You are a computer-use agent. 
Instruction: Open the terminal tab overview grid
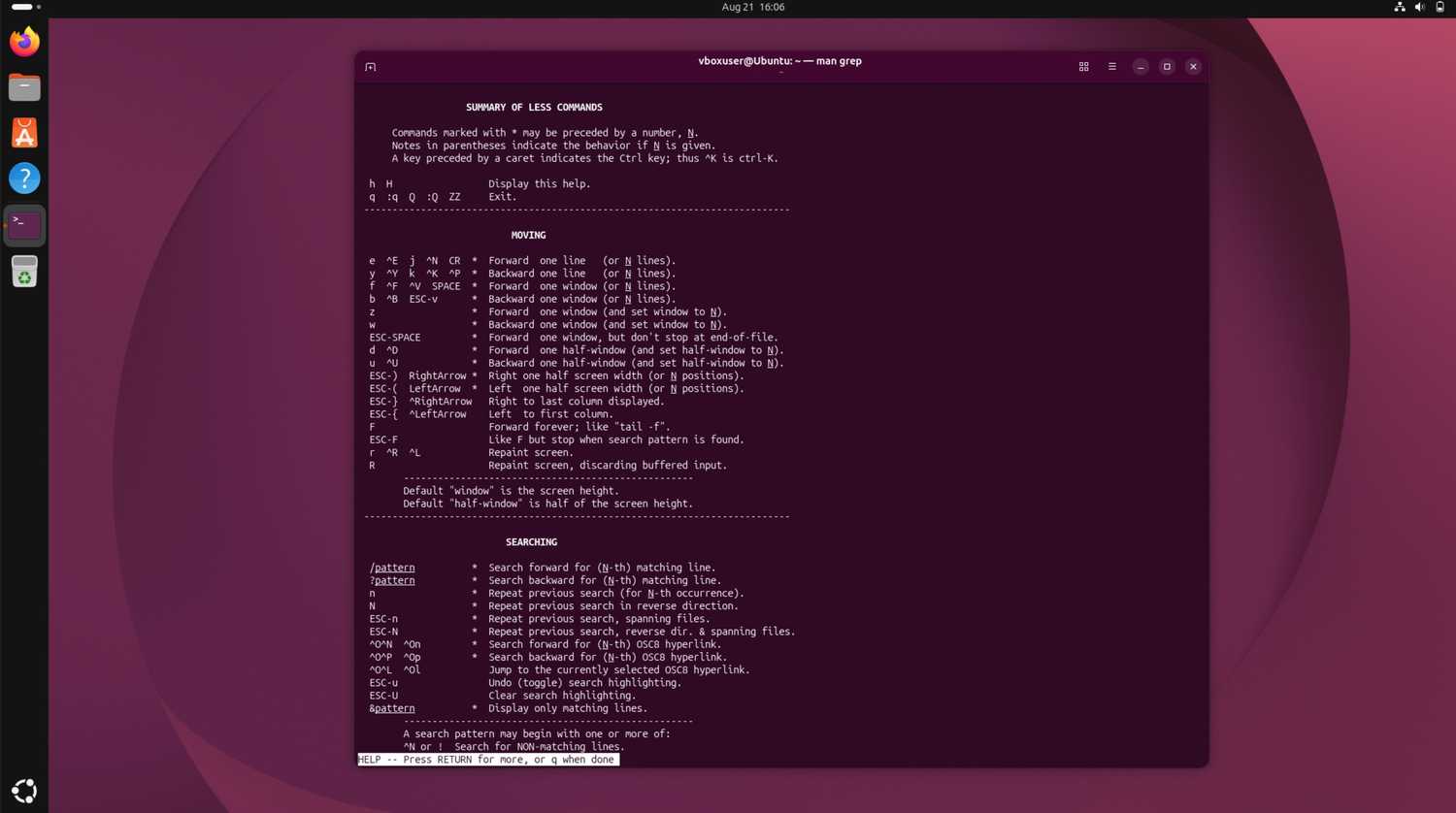[x=1084, y=67]
